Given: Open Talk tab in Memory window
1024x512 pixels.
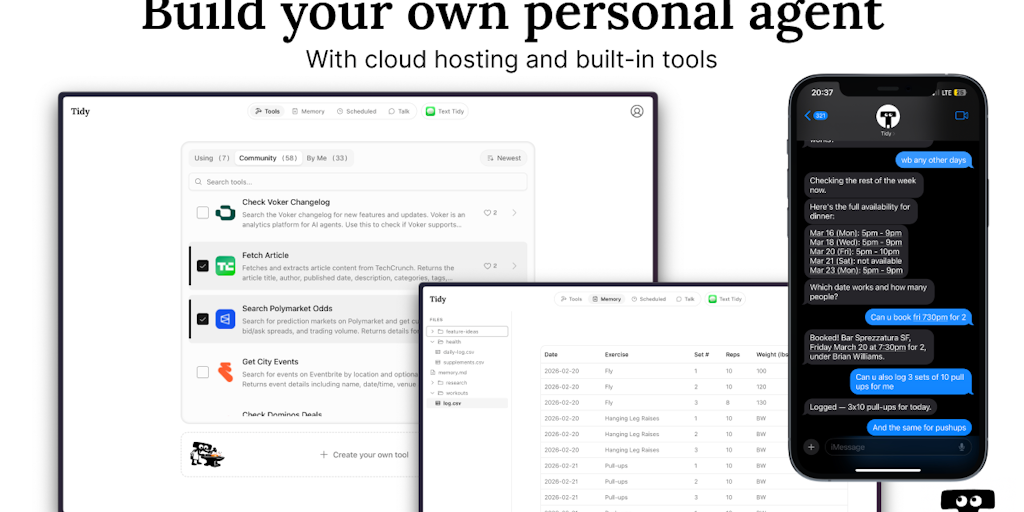Looking at the screenshot, I should pos(686,299).
